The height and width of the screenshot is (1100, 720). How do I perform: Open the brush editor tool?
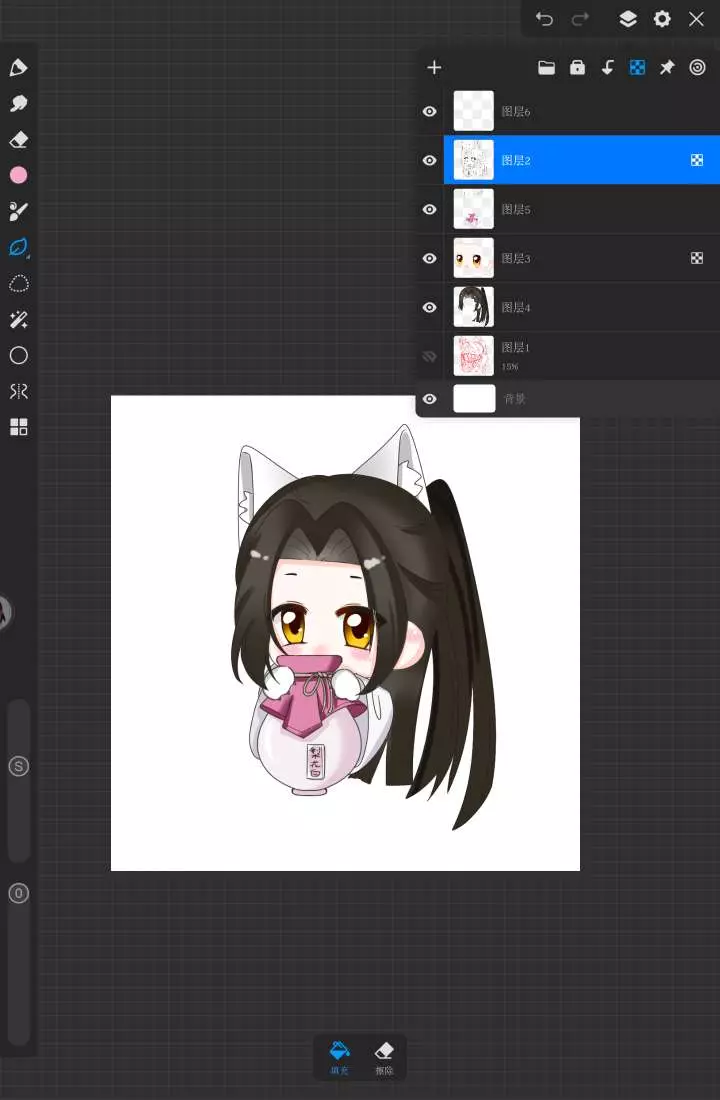pyautogui.click(x=19, y=211)
